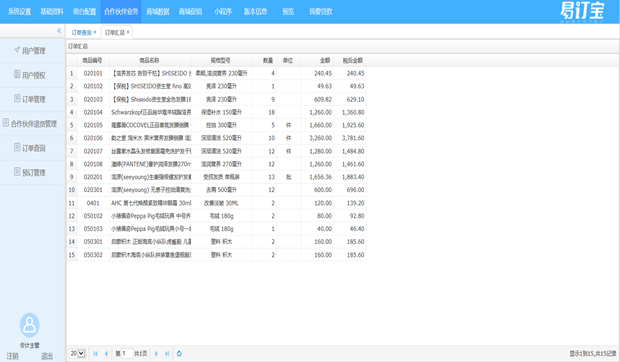Switch to the 订单查询 tab
Screen dimensions: 620x362
coord(81,32)
